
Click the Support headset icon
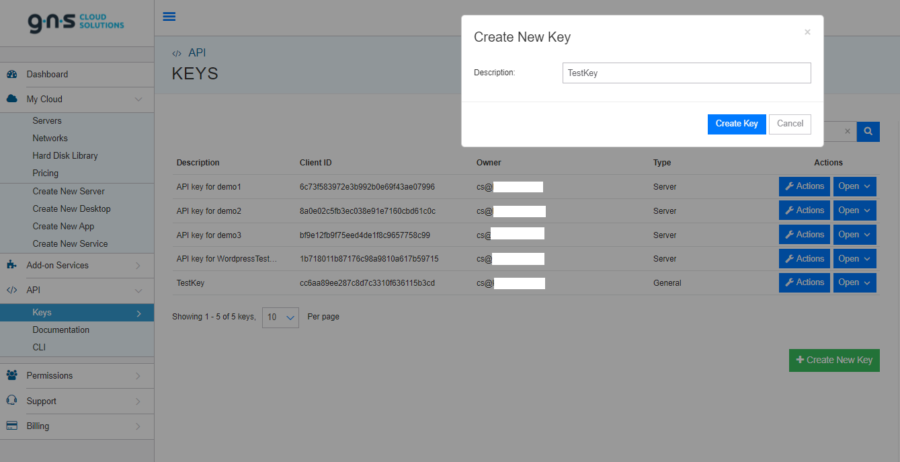(11, 401)
